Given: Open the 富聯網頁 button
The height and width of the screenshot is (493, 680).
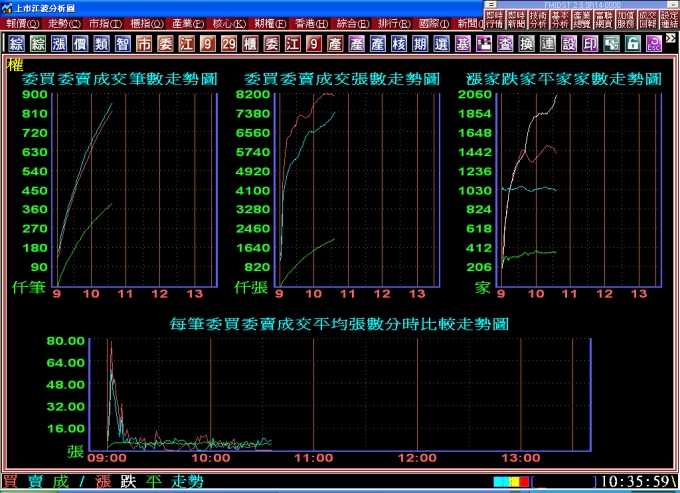Looking at the screenshot, I should tap(603, 20).
